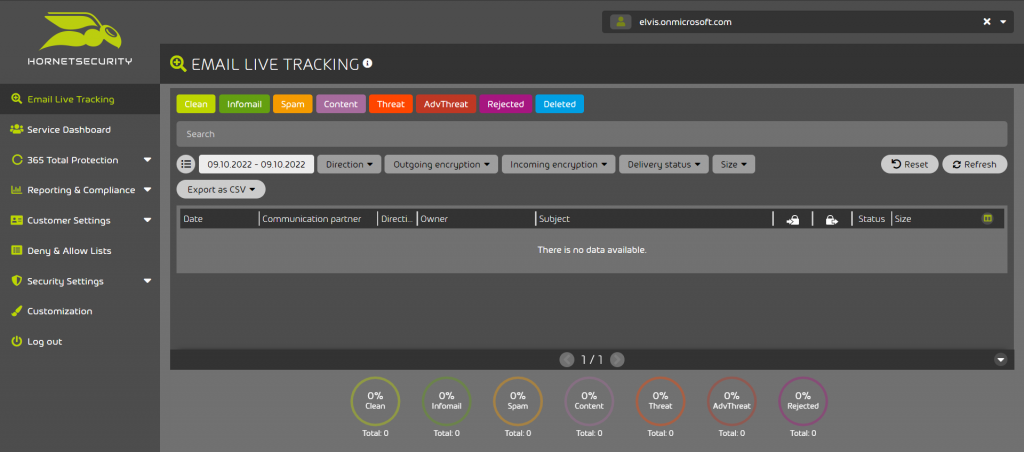Open the Export as CSV dropdown
Image resolution: width=1024 pixels, height=452 pixels.
click(x=221, y=189)
